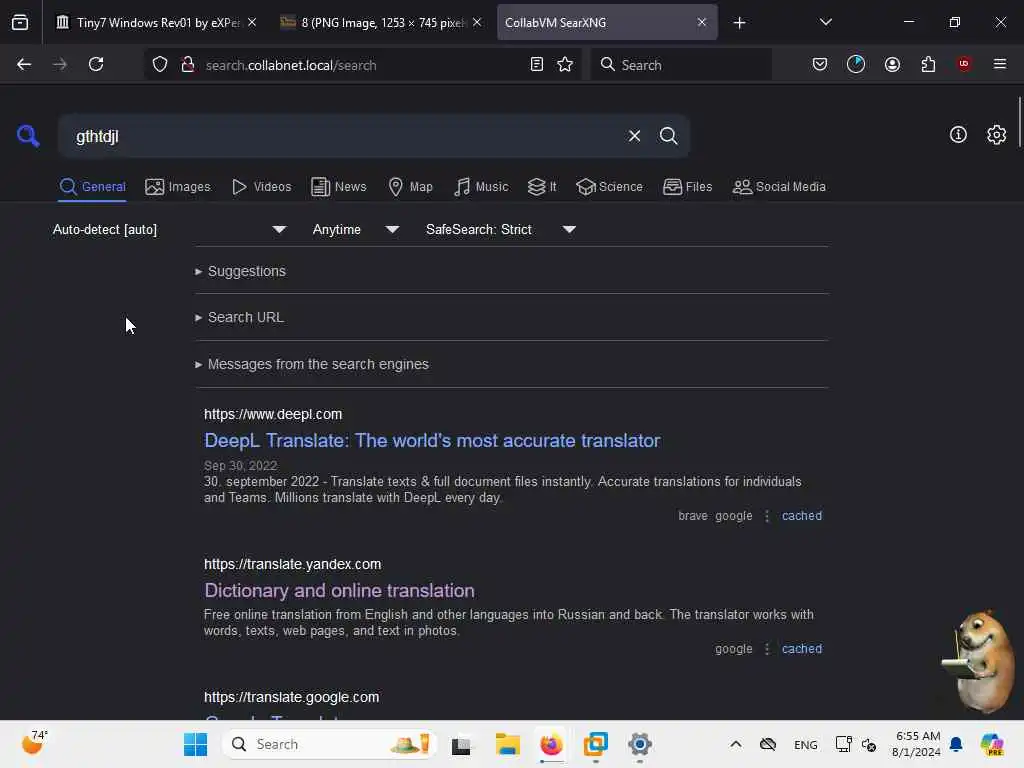Viewport: 1024px width, 768px height.
Task: Open the notification bell in tray
Action: (955, 744)
